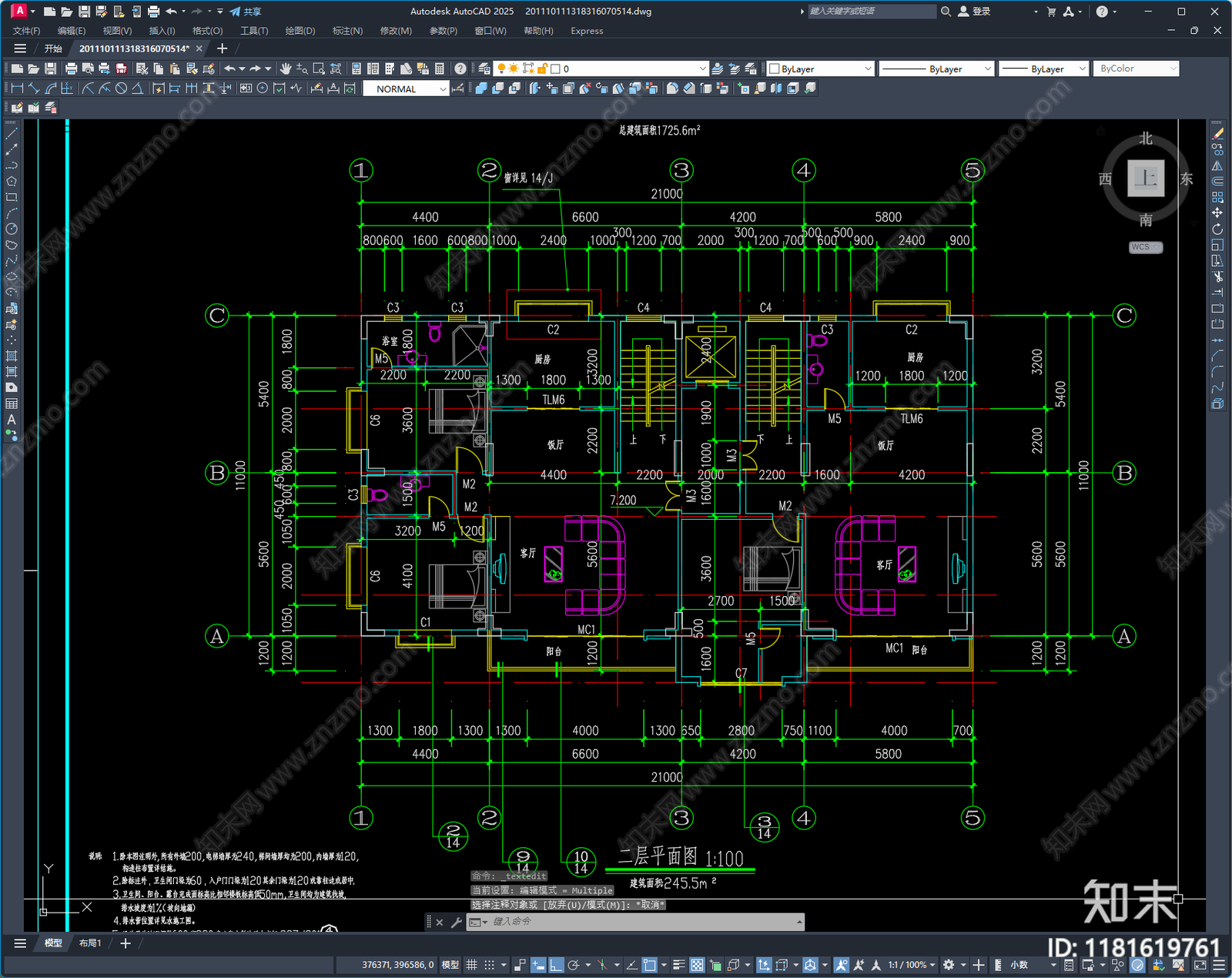Select the Linear dimension tool
This screenshot has width=1232, height=978.
point(17,89)
